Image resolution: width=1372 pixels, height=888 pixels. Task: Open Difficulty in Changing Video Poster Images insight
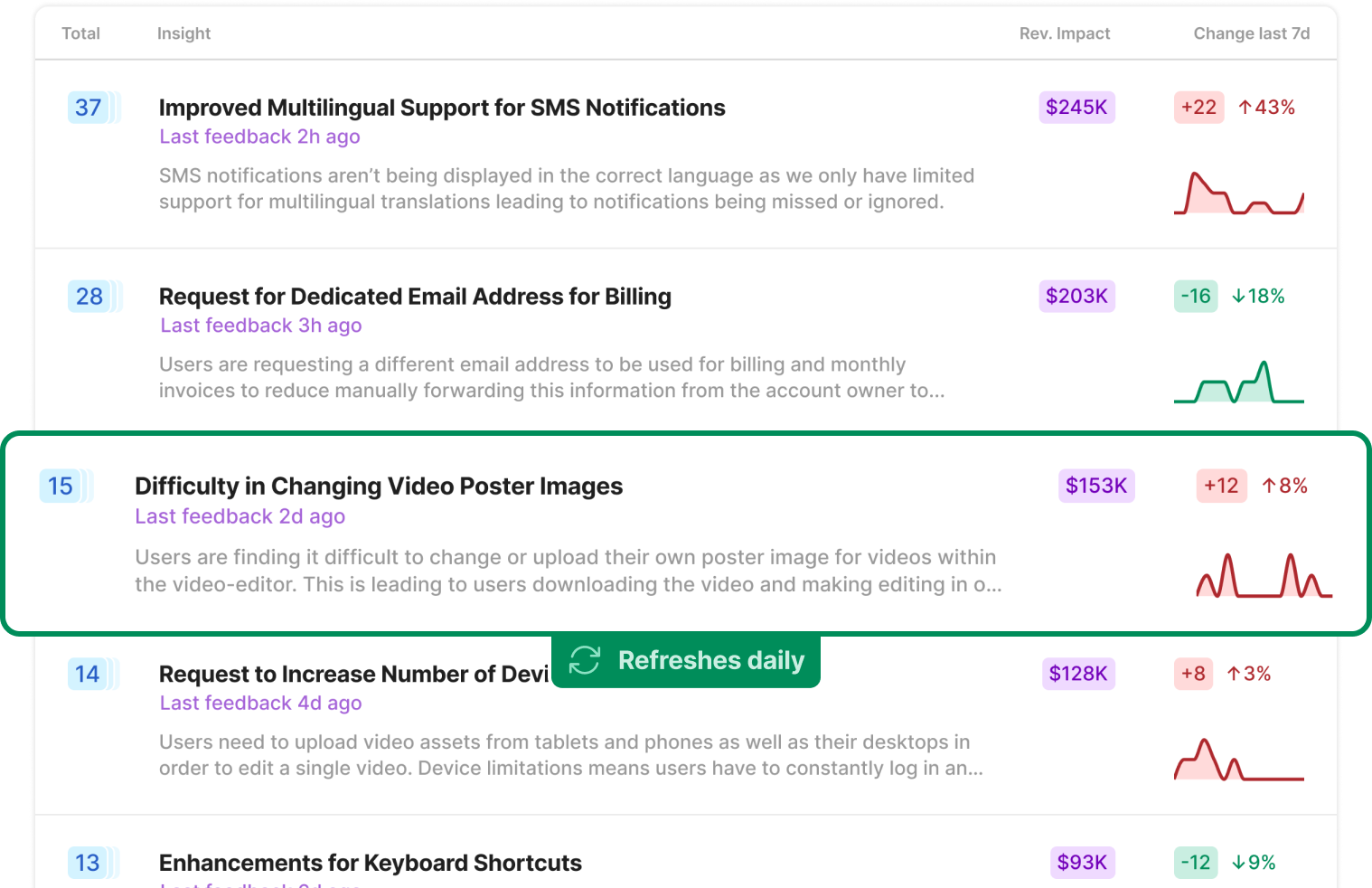click(379, 487)
